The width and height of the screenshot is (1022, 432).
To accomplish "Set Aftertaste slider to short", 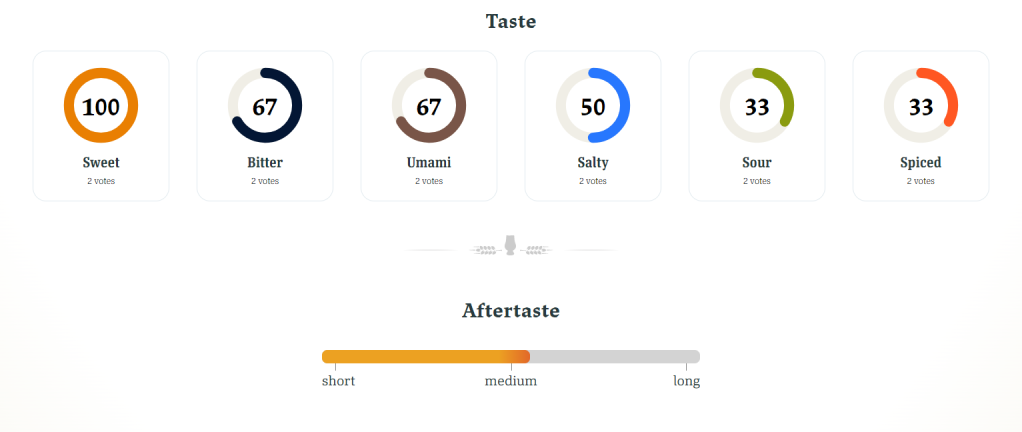I will [338, 381].
